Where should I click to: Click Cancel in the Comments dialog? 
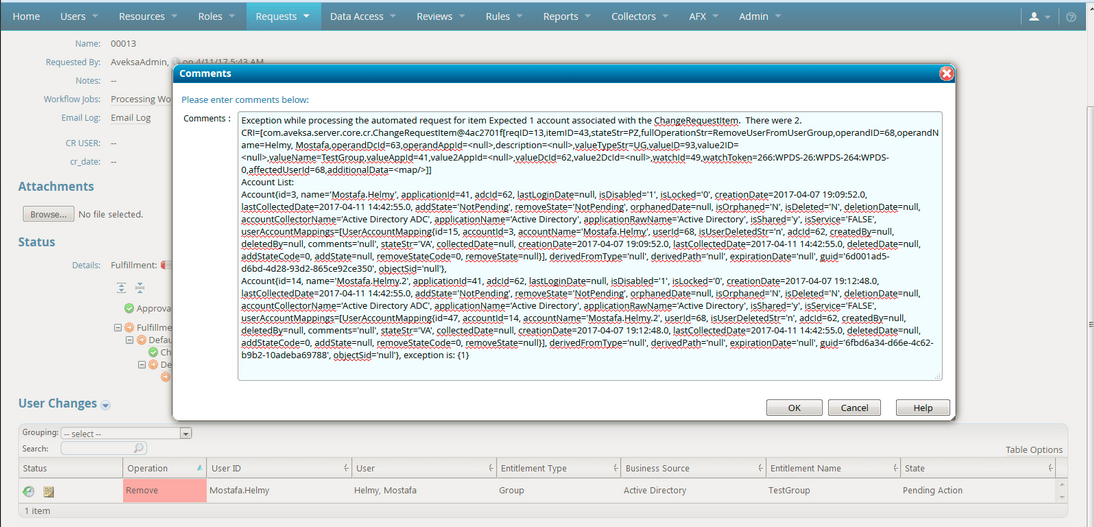click(x=854, y=408)
